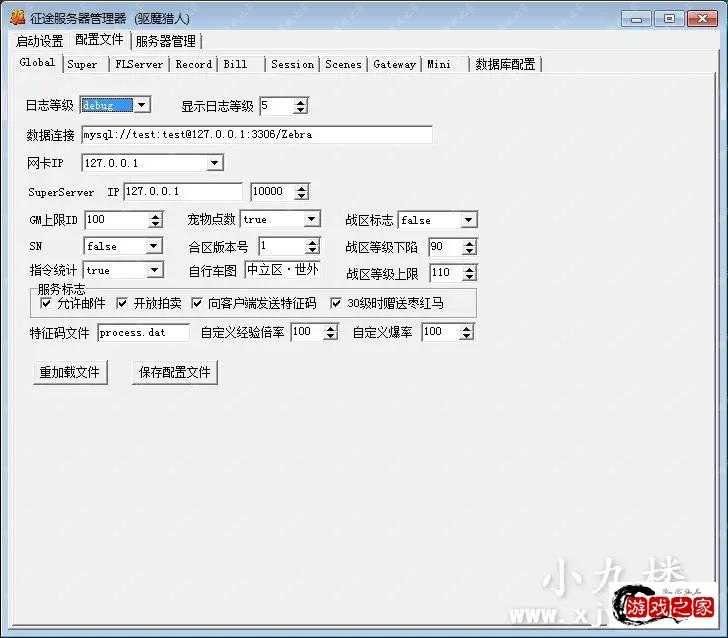The height and width of the screenshot is (638, 728).
Task: Increase the GM上限ID spinner
Action: point(156,216)
